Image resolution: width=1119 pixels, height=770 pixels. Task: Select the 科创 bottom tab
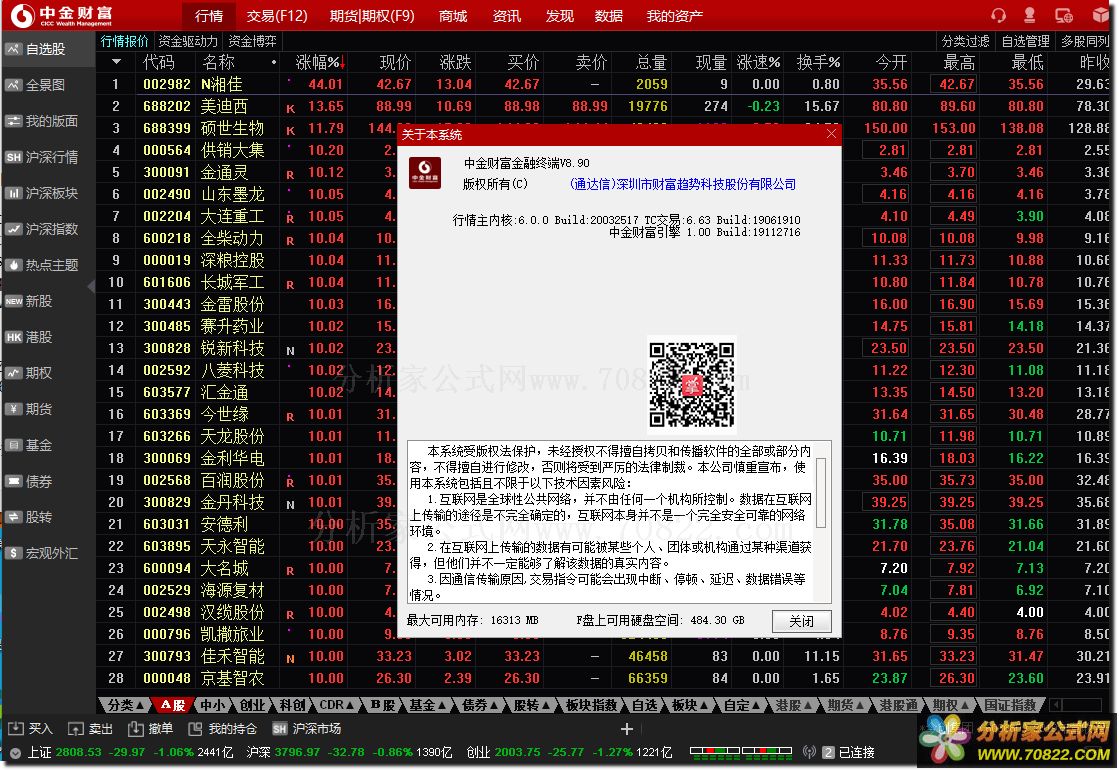click(x=291, y=705)
